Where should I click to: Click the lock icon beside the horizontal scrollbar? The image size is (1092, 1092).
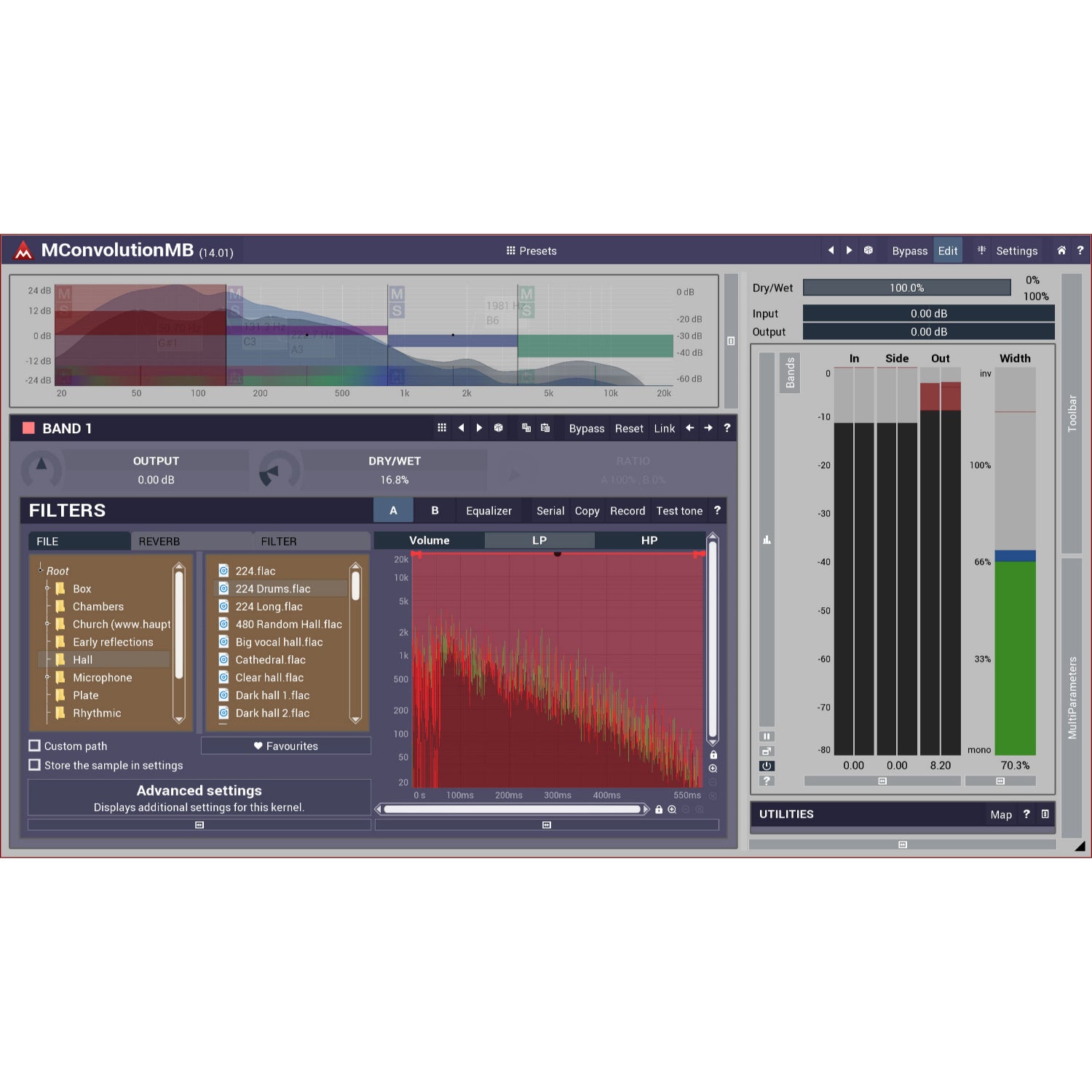pos(659,810)
